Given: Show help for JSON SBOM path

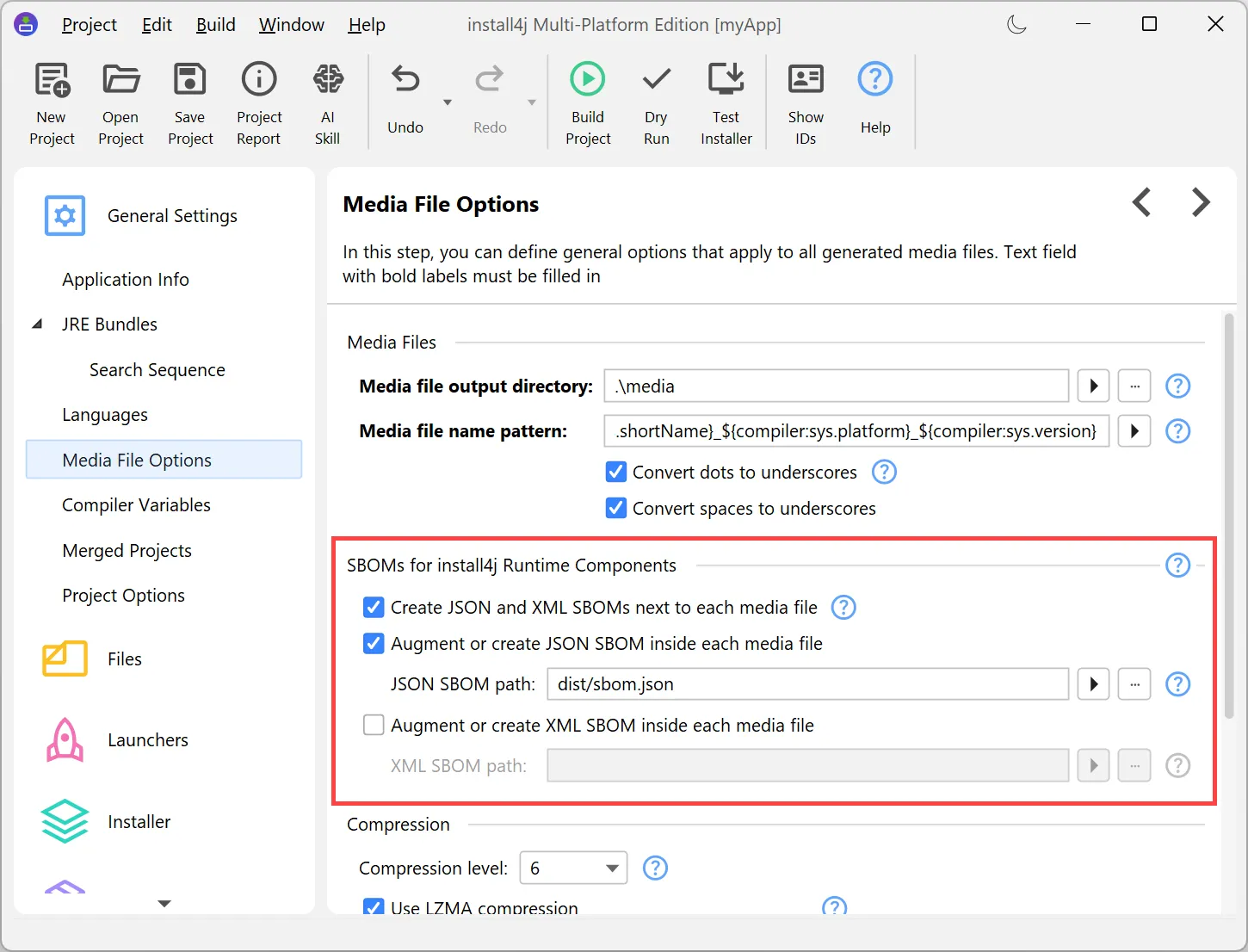Looking at the screenshot, I should point(1177,684).
